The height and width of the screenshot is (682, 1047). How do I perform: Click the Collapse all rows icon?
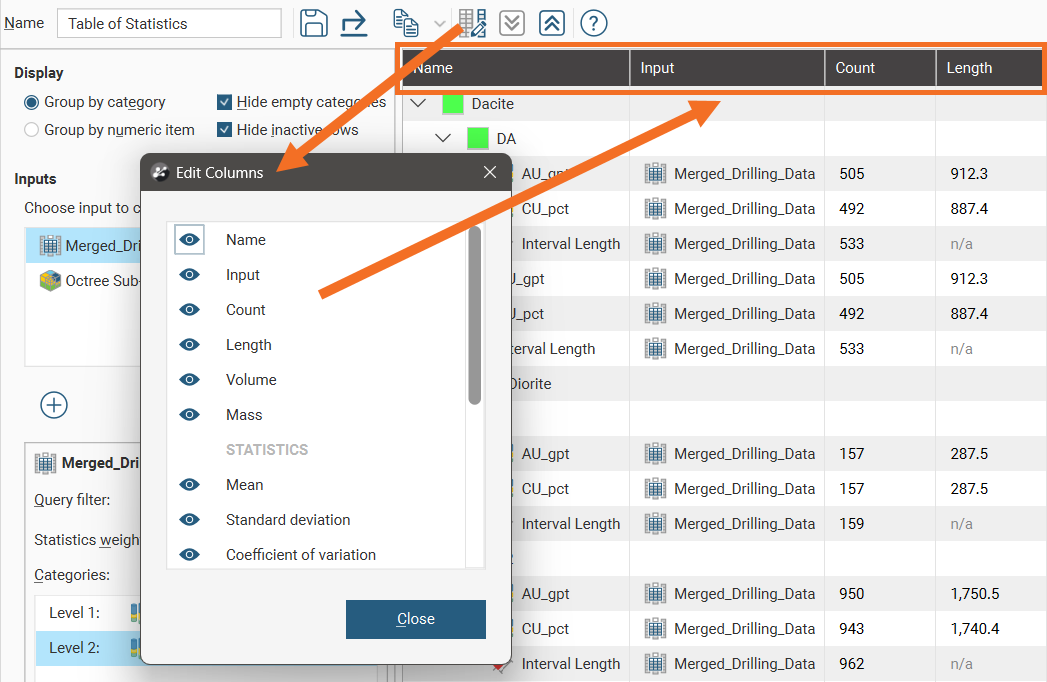(551, 23)
